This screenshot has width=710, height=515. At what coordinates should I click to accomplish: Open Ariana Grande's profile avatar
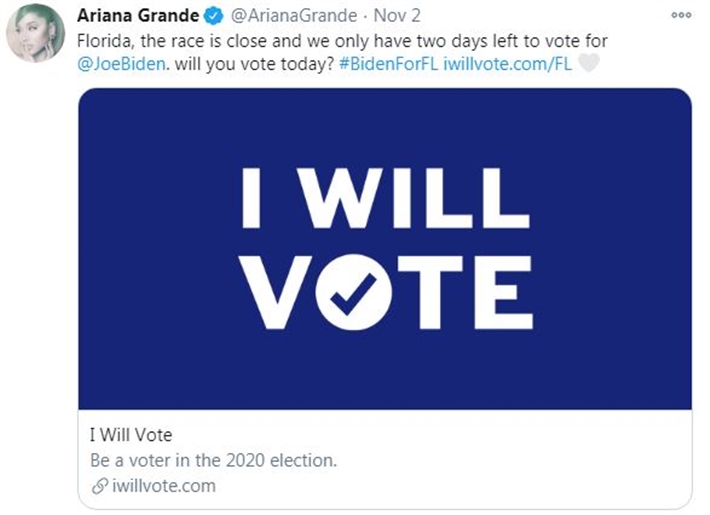36,38
